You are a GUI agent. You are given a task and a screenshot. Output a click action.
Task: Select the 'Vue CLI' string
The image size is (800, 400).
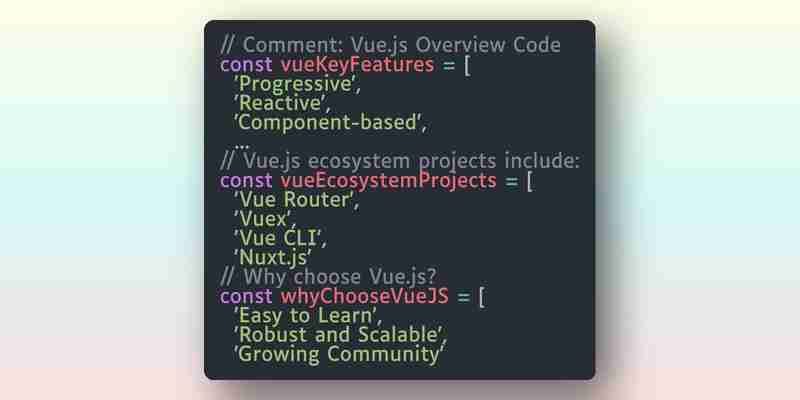click(x=277, y=238)
